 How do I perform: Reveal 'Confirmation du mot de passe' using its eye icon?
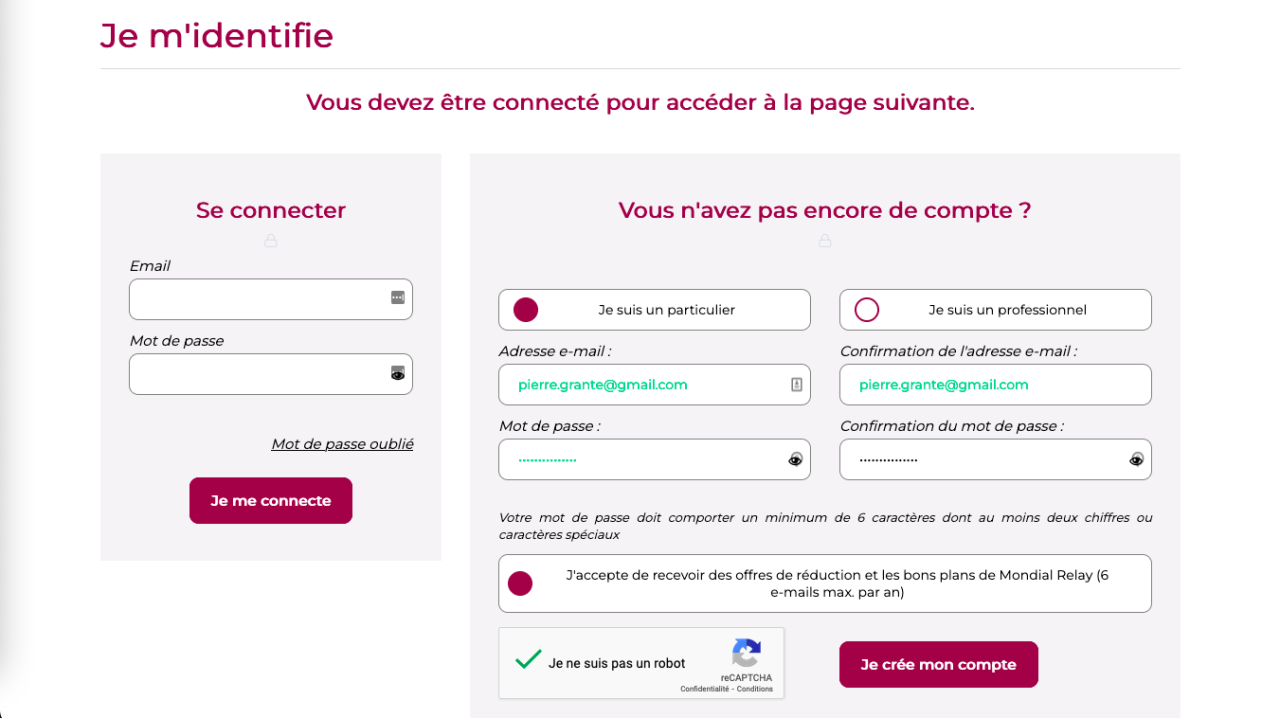[x=1136, y=459]
